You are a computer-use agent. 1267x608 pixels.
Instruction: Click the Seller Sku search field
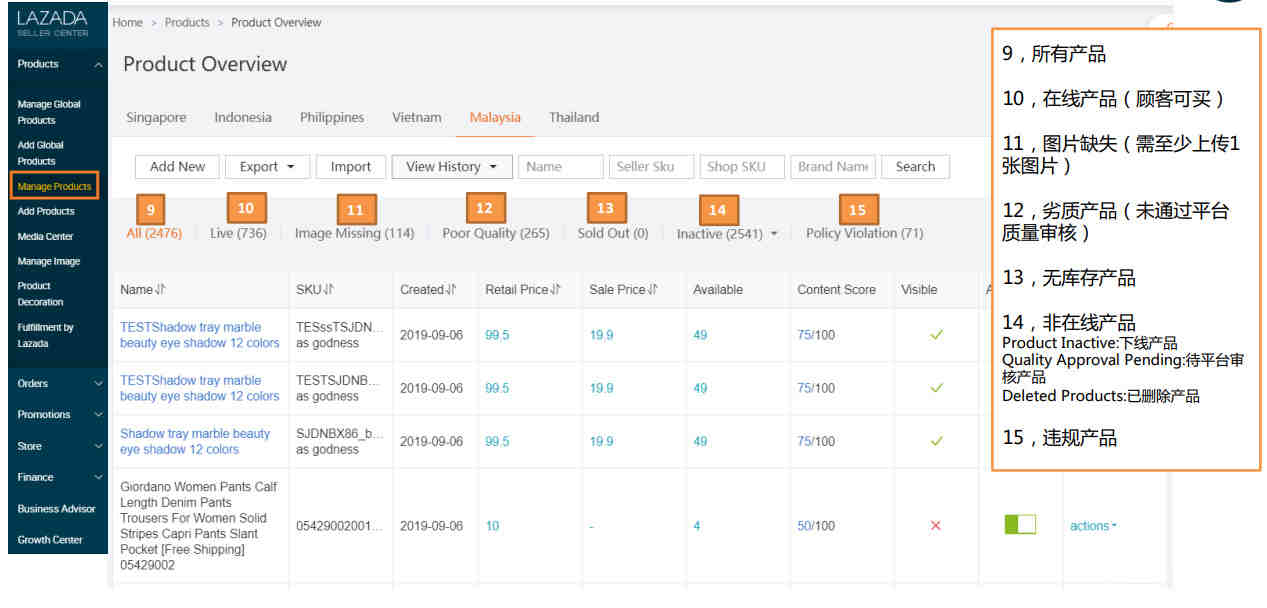651,167
